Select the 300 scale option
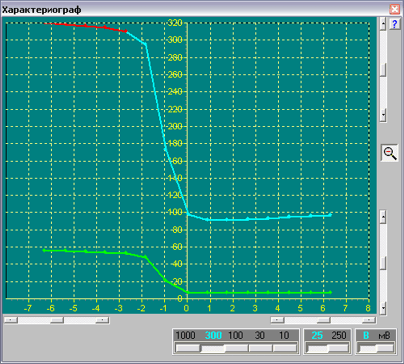The width and height of the screenshot is (404, 364). click(x=213, y=335)
